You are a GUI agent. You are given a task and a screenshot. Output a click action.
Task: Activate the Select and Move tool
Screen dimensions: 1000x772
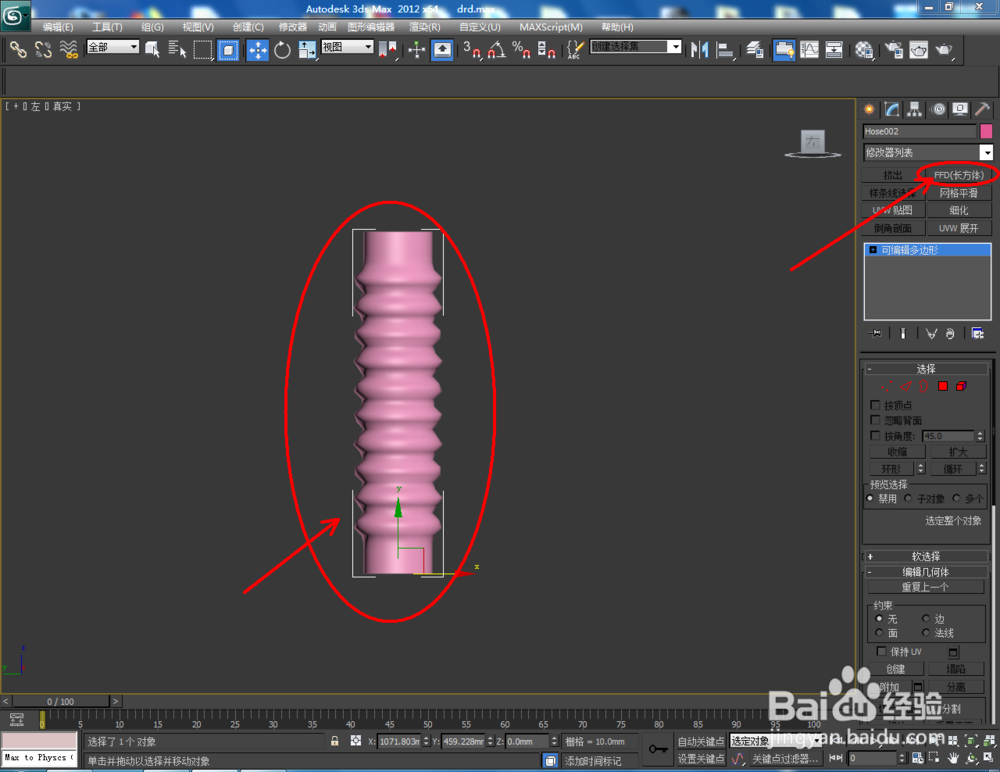point(258,50)
